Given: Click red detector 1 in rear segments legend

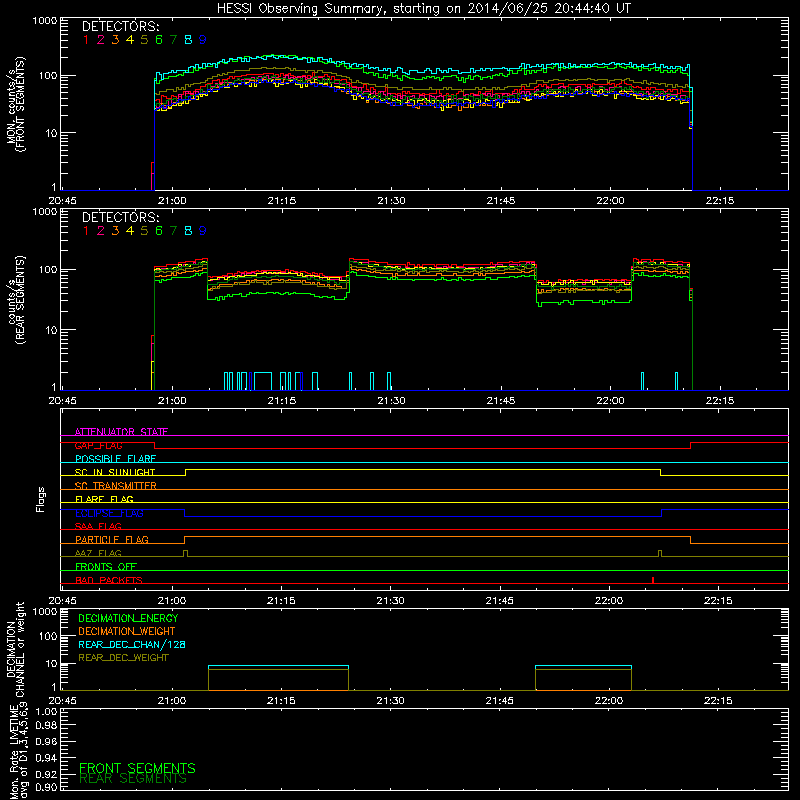Looking at the screenshot, I should pos(86,231).
